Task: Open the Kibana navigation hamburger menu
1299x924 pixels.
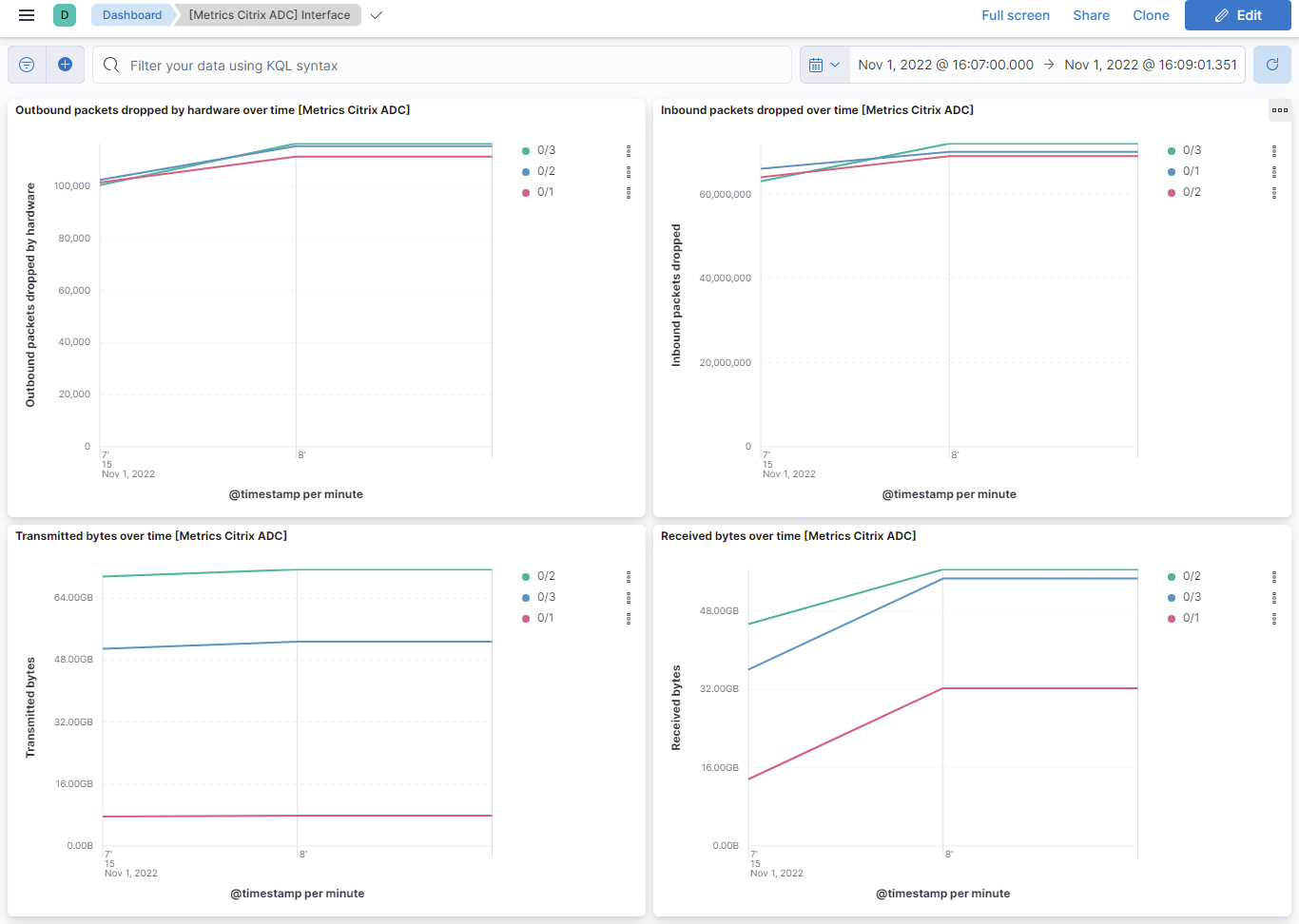Action: pos(27,15)
